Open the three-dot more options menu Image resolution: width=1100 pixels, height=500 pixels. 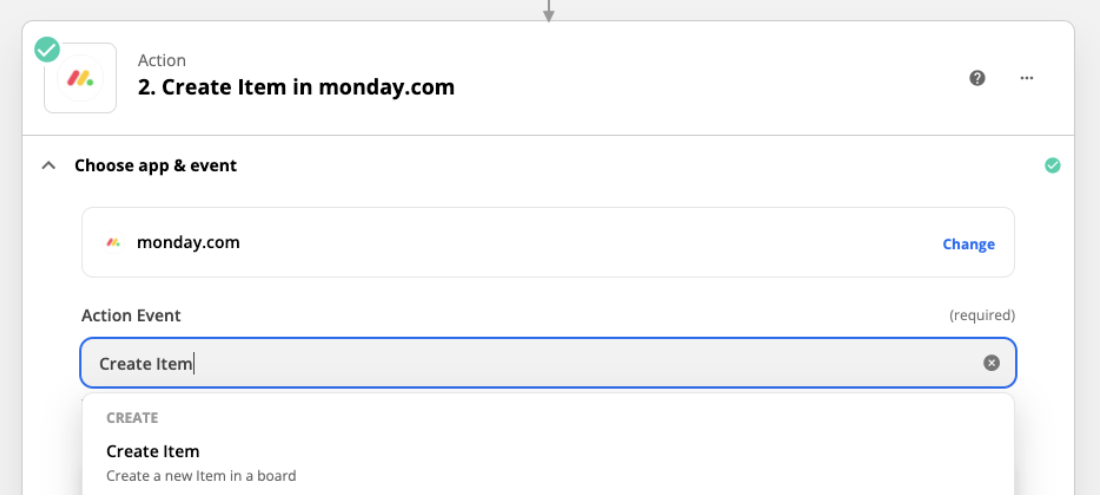click(1026, 78)
